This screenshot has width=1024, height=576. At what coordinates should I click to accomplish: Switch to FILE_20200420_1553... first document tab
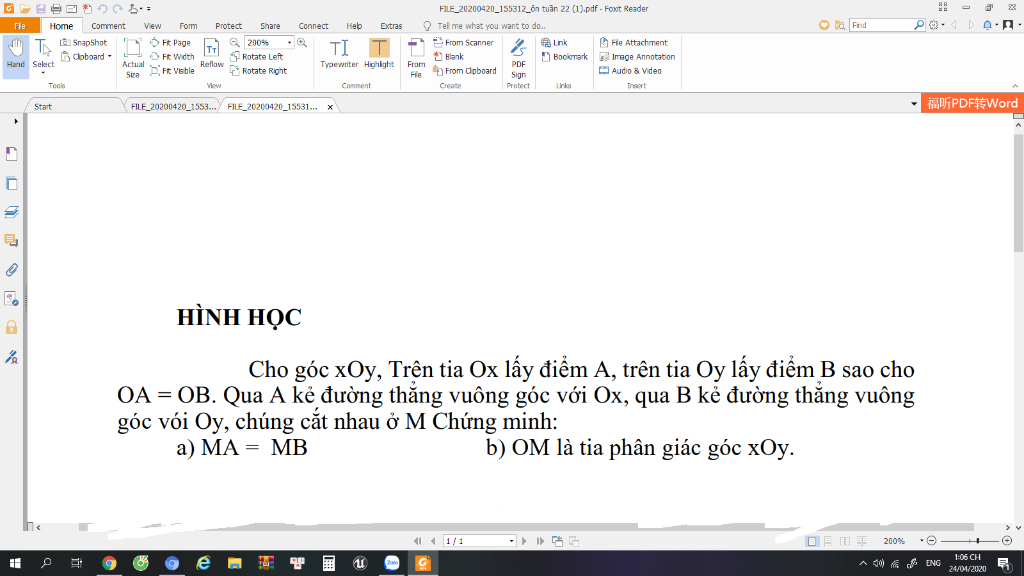172,106
